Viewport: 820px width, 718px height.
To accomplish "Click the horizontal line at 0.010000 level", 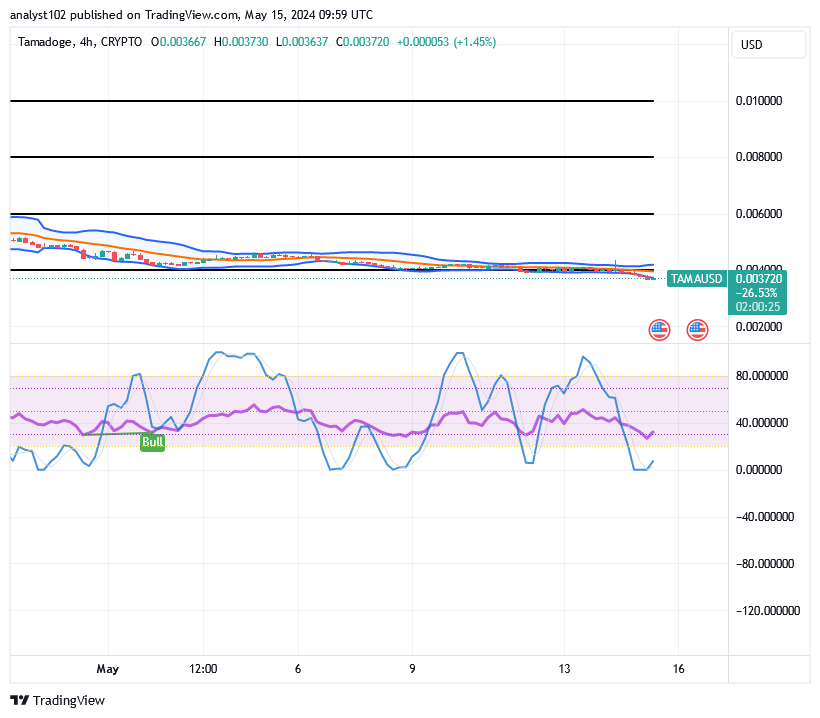I will click(x=332, y=100).
